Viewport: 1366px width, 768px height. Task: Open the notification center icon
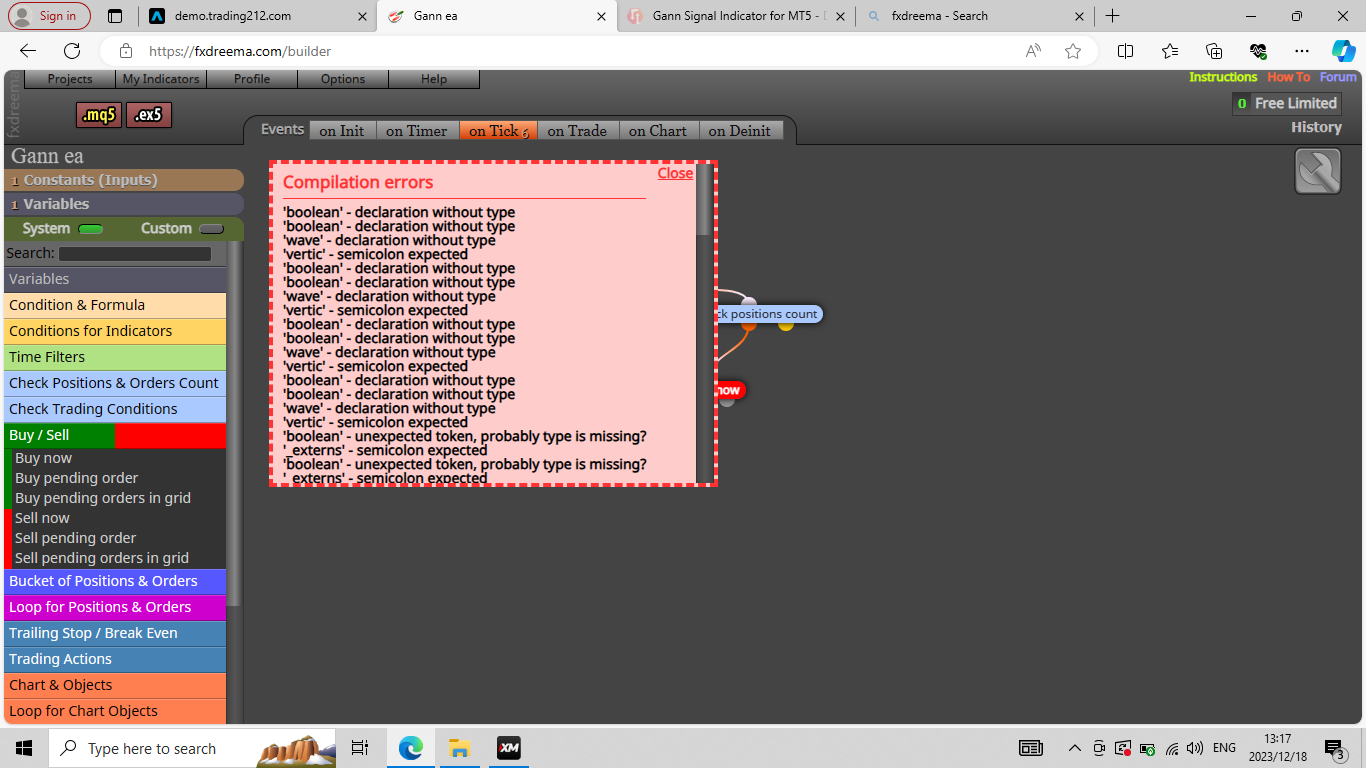point(1334,748)
